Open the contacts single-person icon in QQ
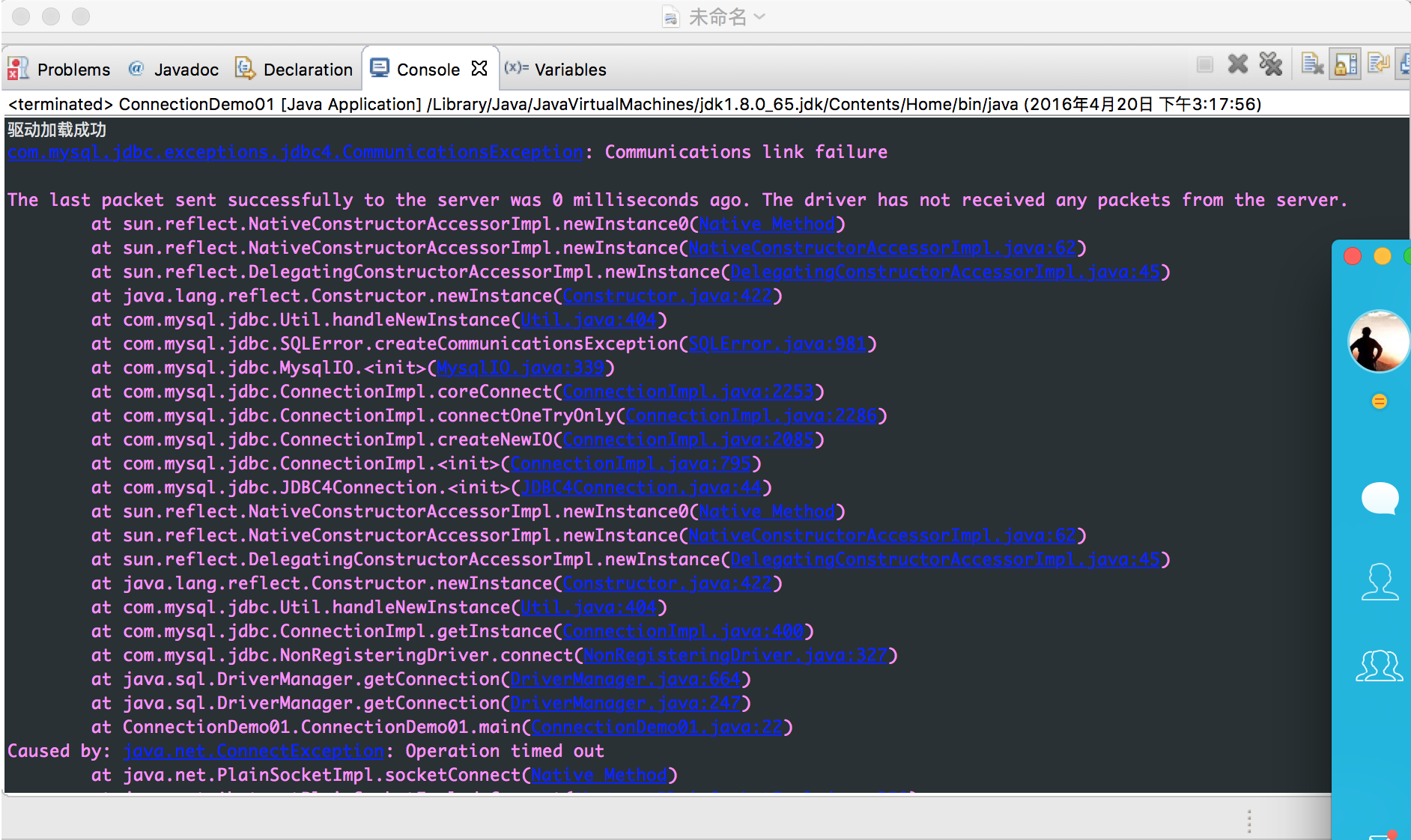This screenshot has height=840, width=1411. point(1380,582)
